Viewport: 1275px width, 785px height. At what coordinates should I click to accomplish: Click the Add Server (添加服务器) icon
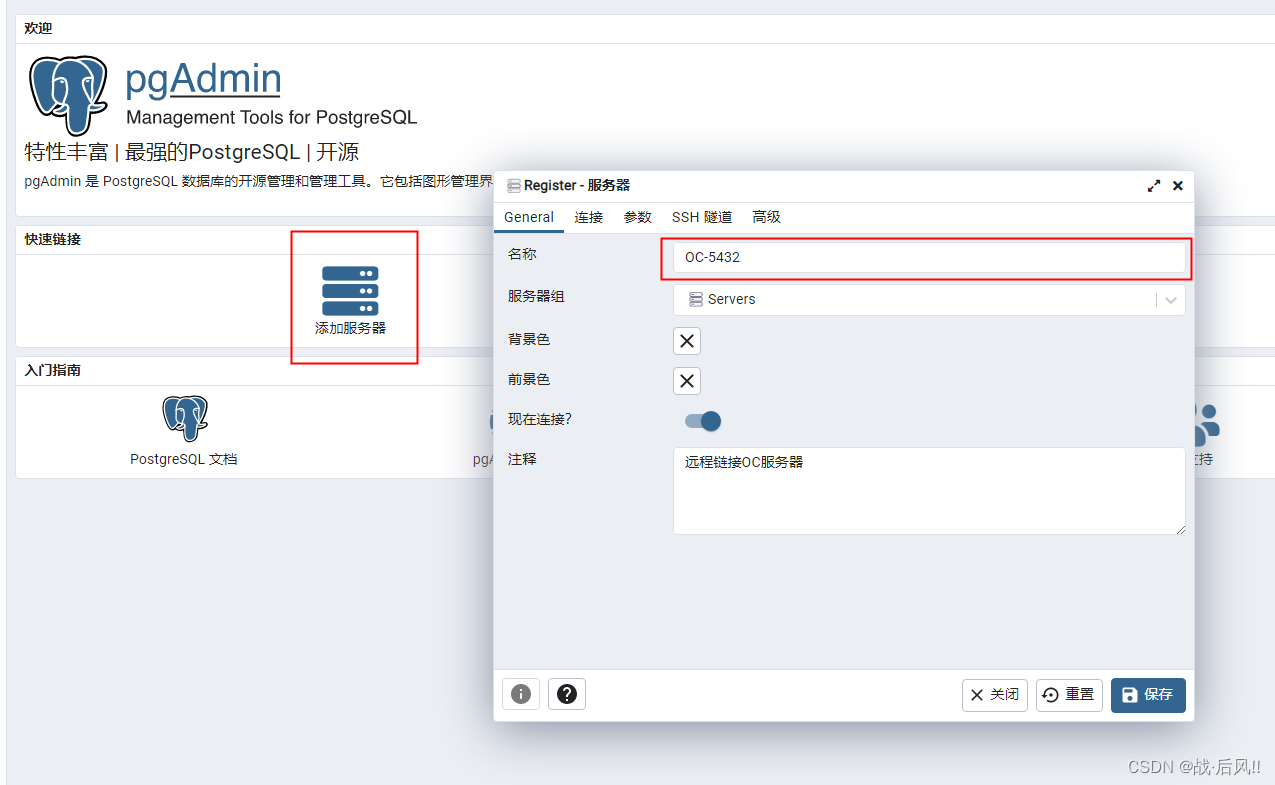click(350, 291)
